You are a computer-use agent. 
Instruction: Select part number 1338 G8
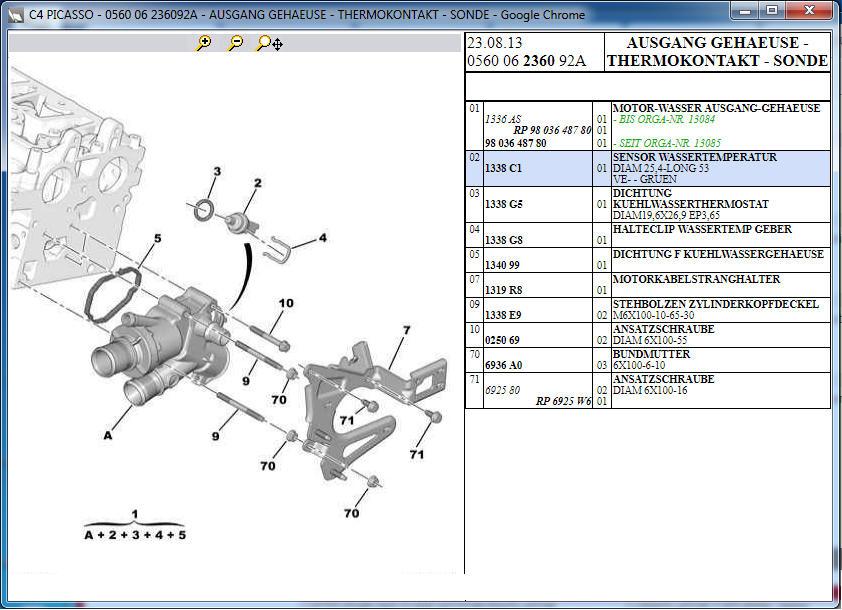pos(504,240)
